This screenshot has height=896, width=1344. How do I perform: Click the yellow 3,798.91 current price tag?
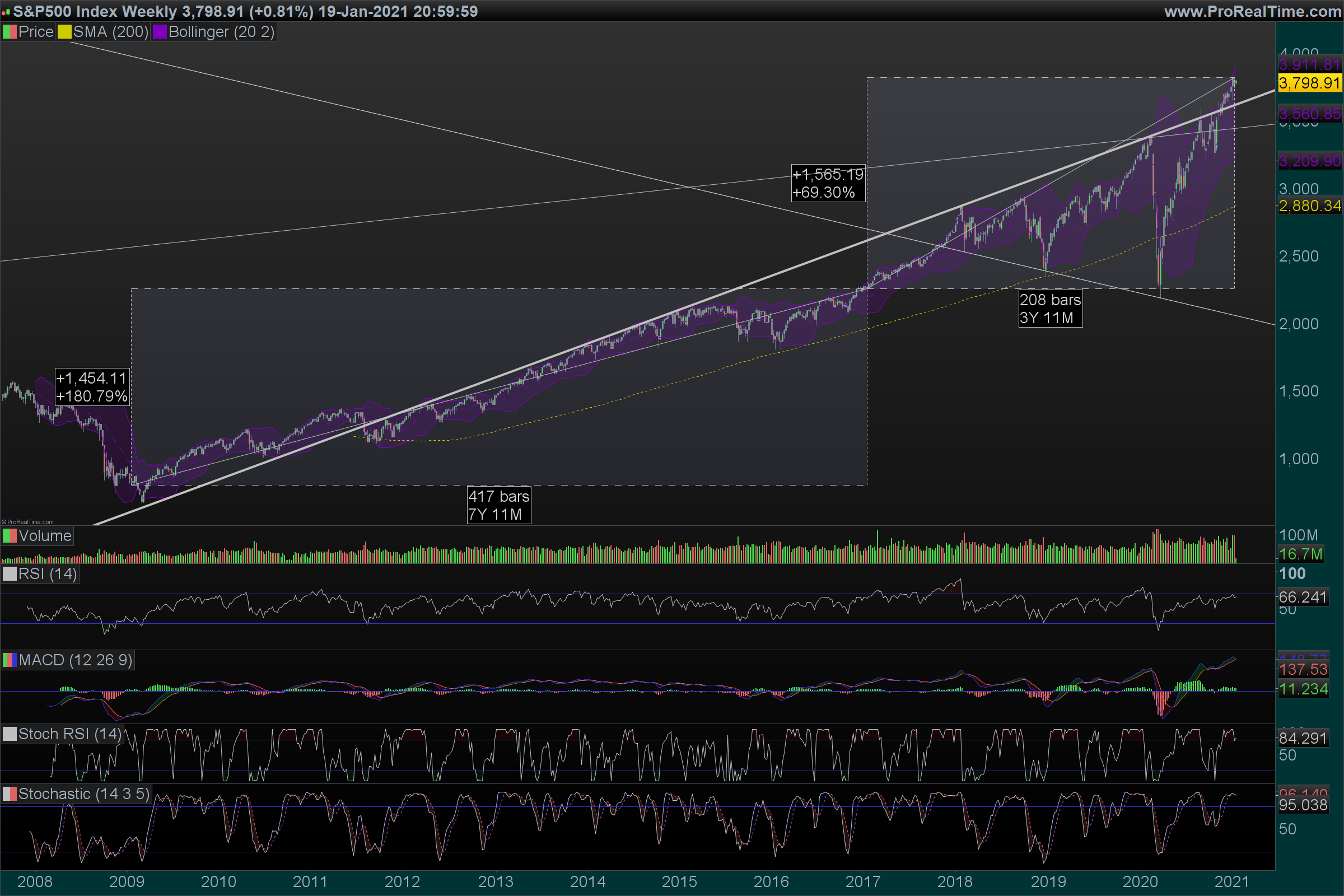click(x=1309, y=83)
